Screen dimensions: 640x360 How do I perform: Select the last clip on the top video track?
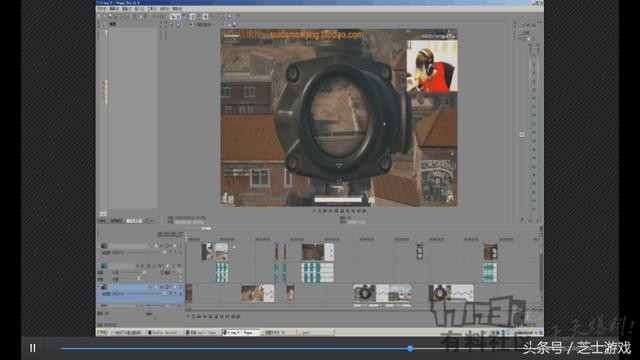point(490,252)
